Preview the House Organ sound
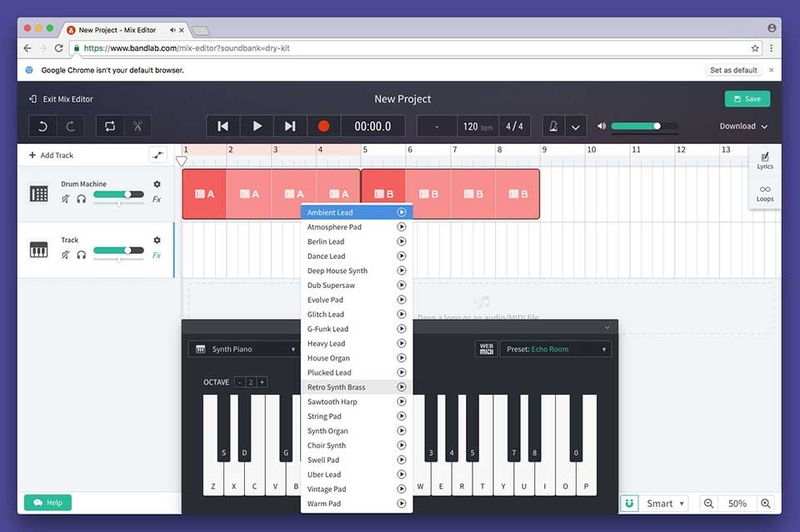Viewport: 800px width, 532px height. 402,358
